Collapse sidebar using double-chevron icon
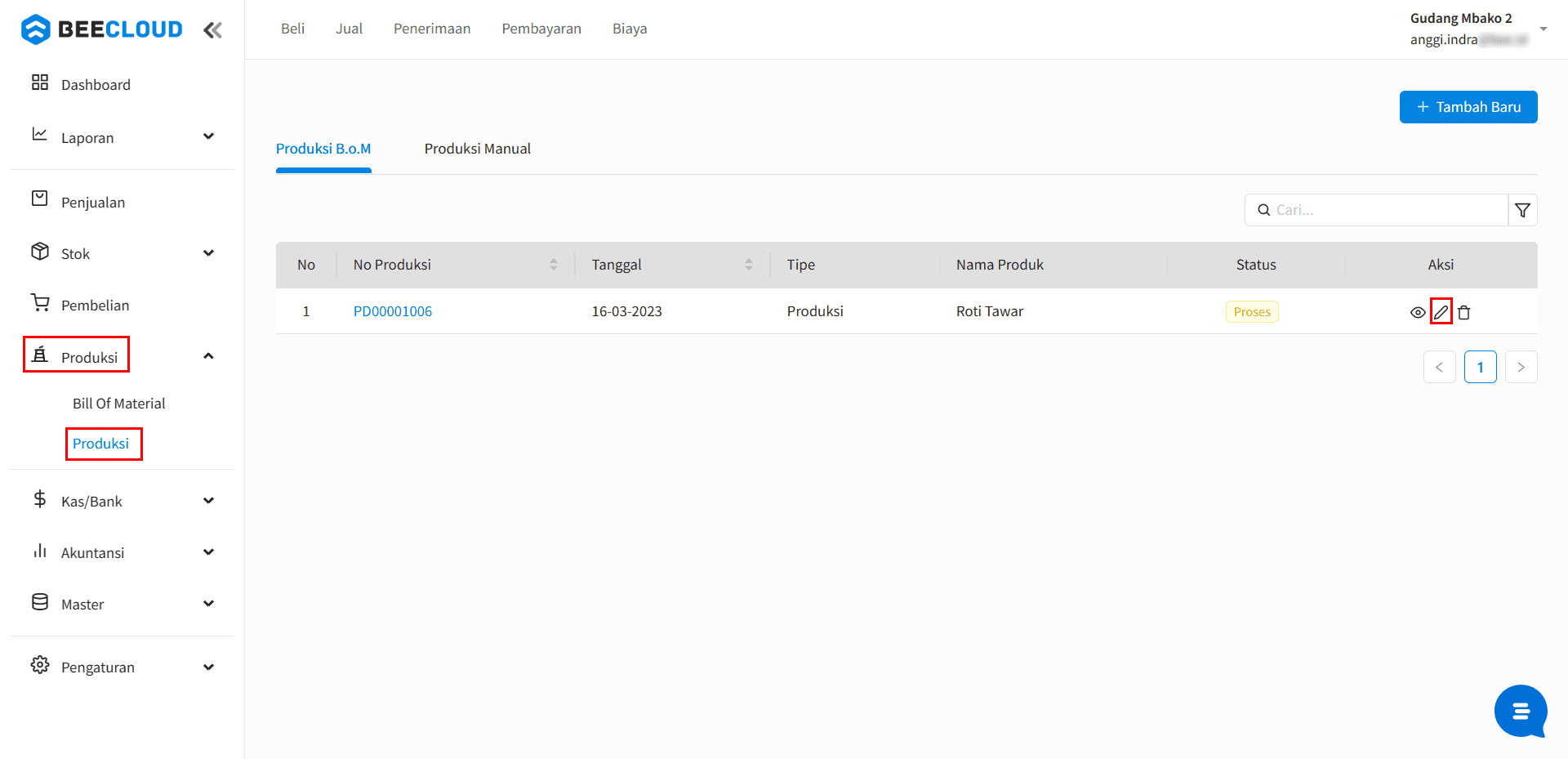This screenshot has width=1568, height=759. [x=212, y=30]
